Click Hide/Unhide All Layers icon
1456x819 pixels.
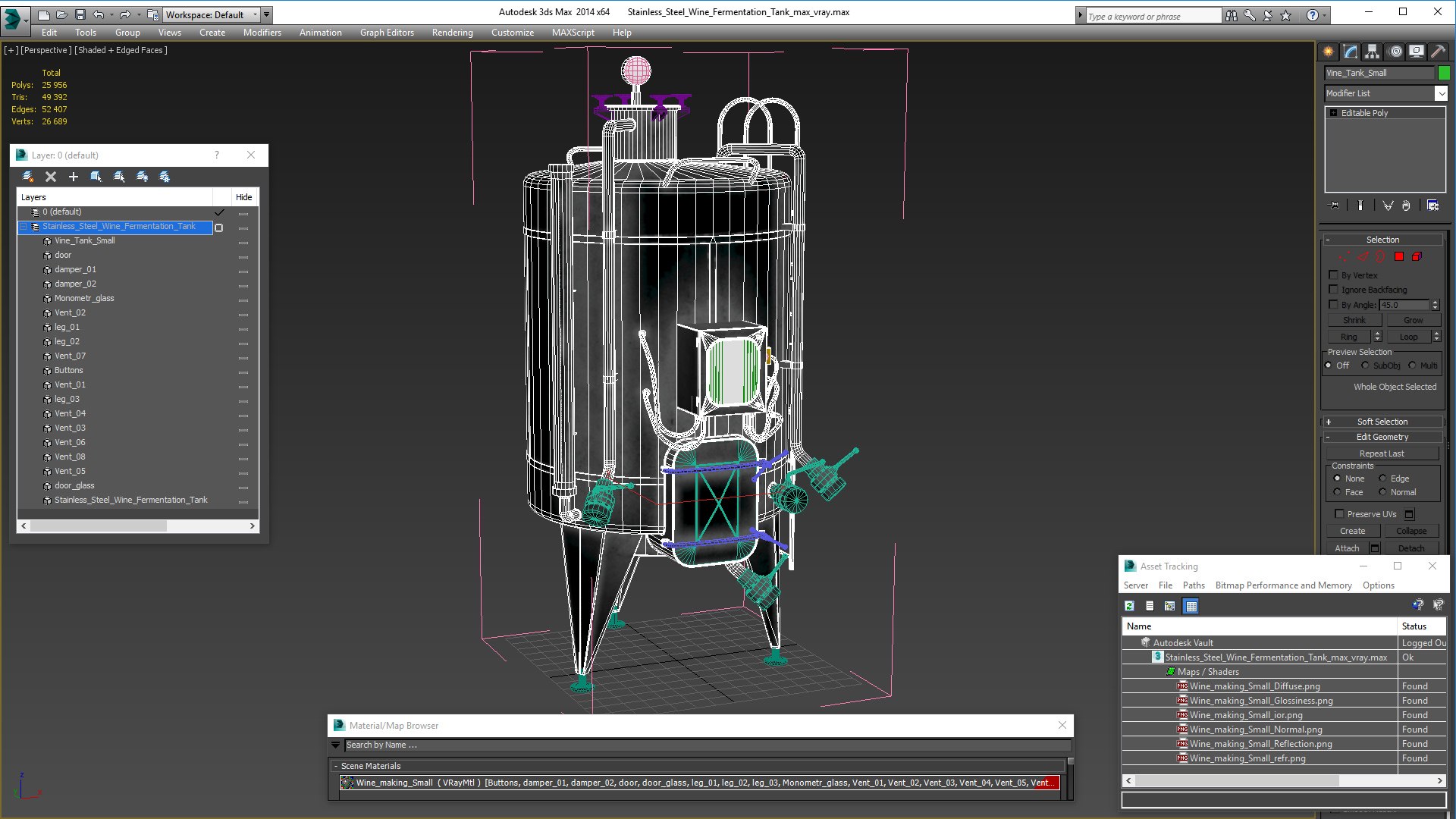142,177
